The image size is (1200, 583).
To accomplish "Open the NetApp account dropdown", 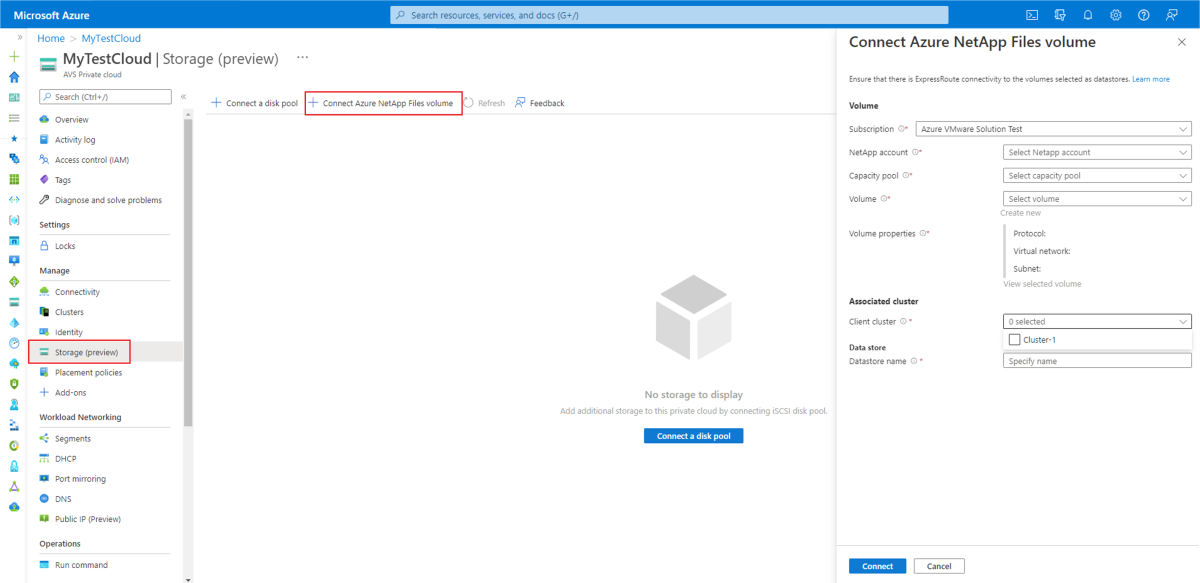I will (x=1097, y=152).
